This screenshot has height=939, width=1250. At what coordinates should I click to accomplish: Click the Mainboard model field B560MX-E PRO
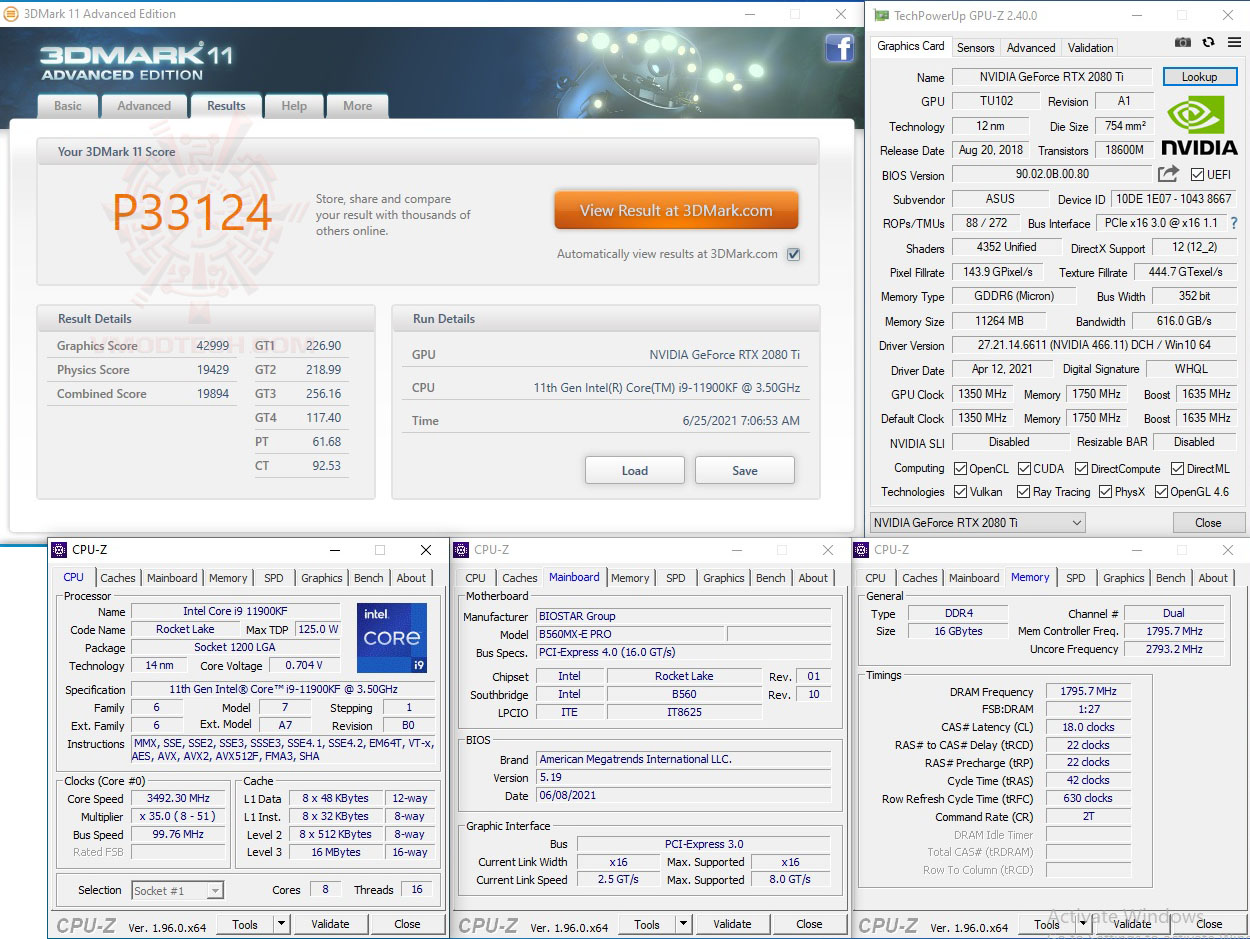(x=629, y=634)
